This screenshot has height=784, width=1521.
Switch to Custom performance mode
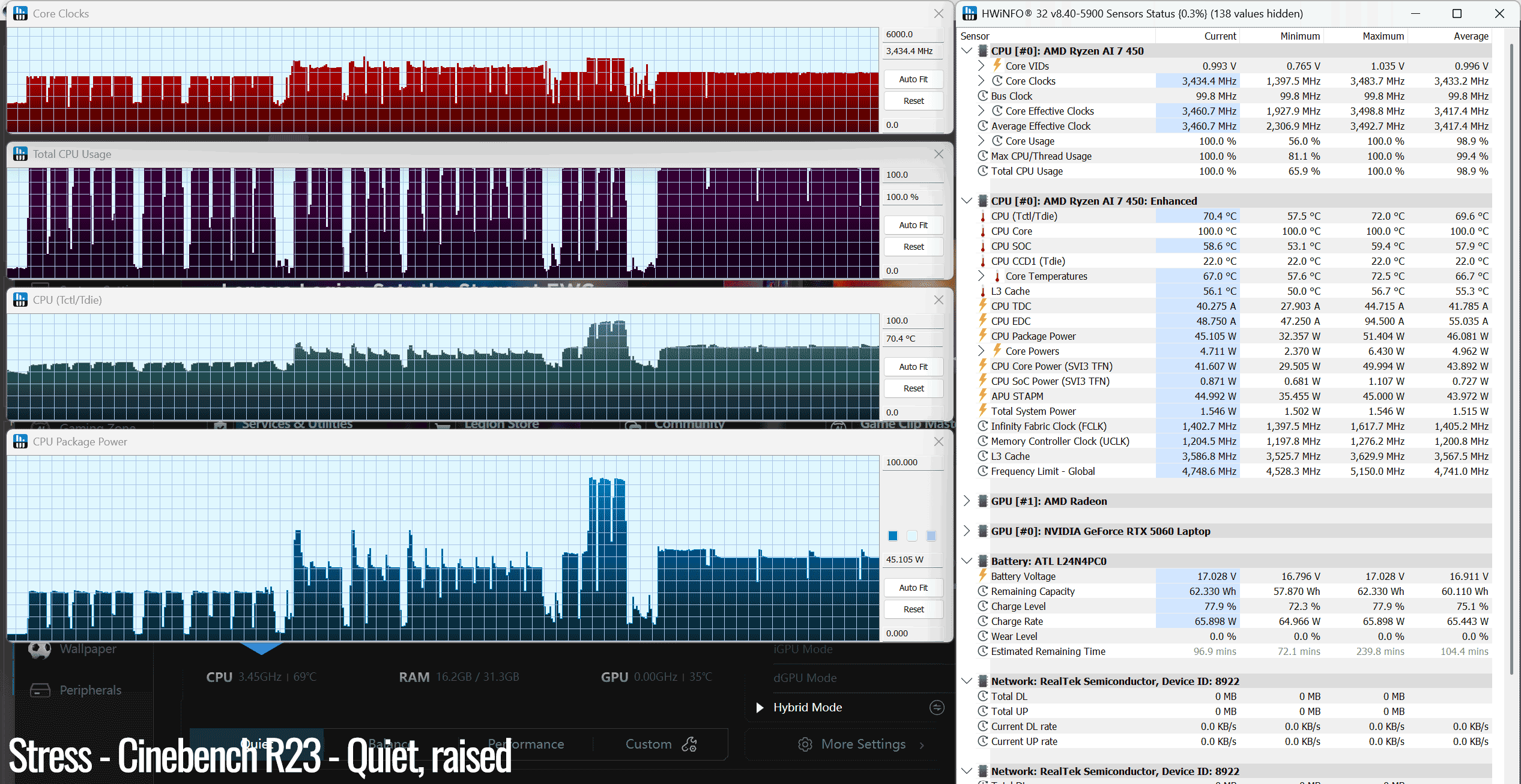pos(661,744)
